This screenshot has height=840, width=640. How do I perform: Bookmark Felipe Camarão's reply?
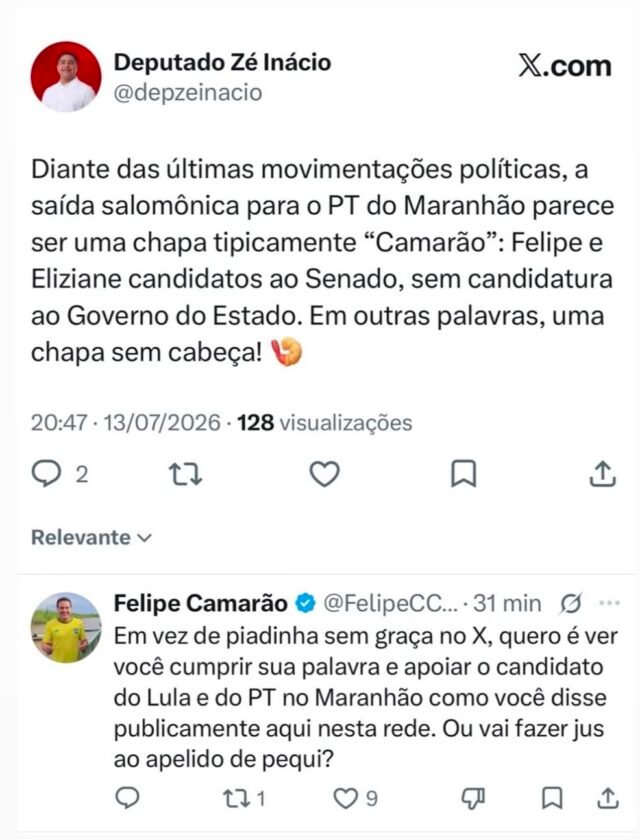coord(552,798)
